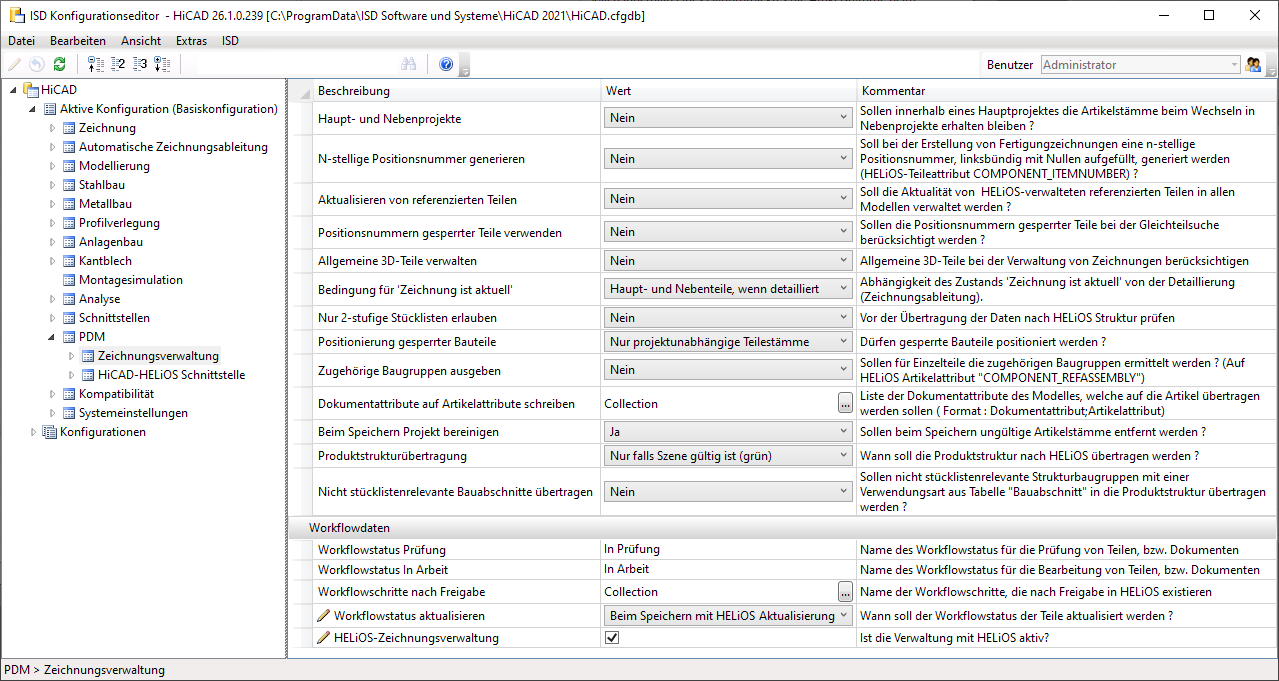Open the N-stellige Positionsnummer generieren dropdown
This screenshot has width=1279, height=681.
tap(728, 159)
